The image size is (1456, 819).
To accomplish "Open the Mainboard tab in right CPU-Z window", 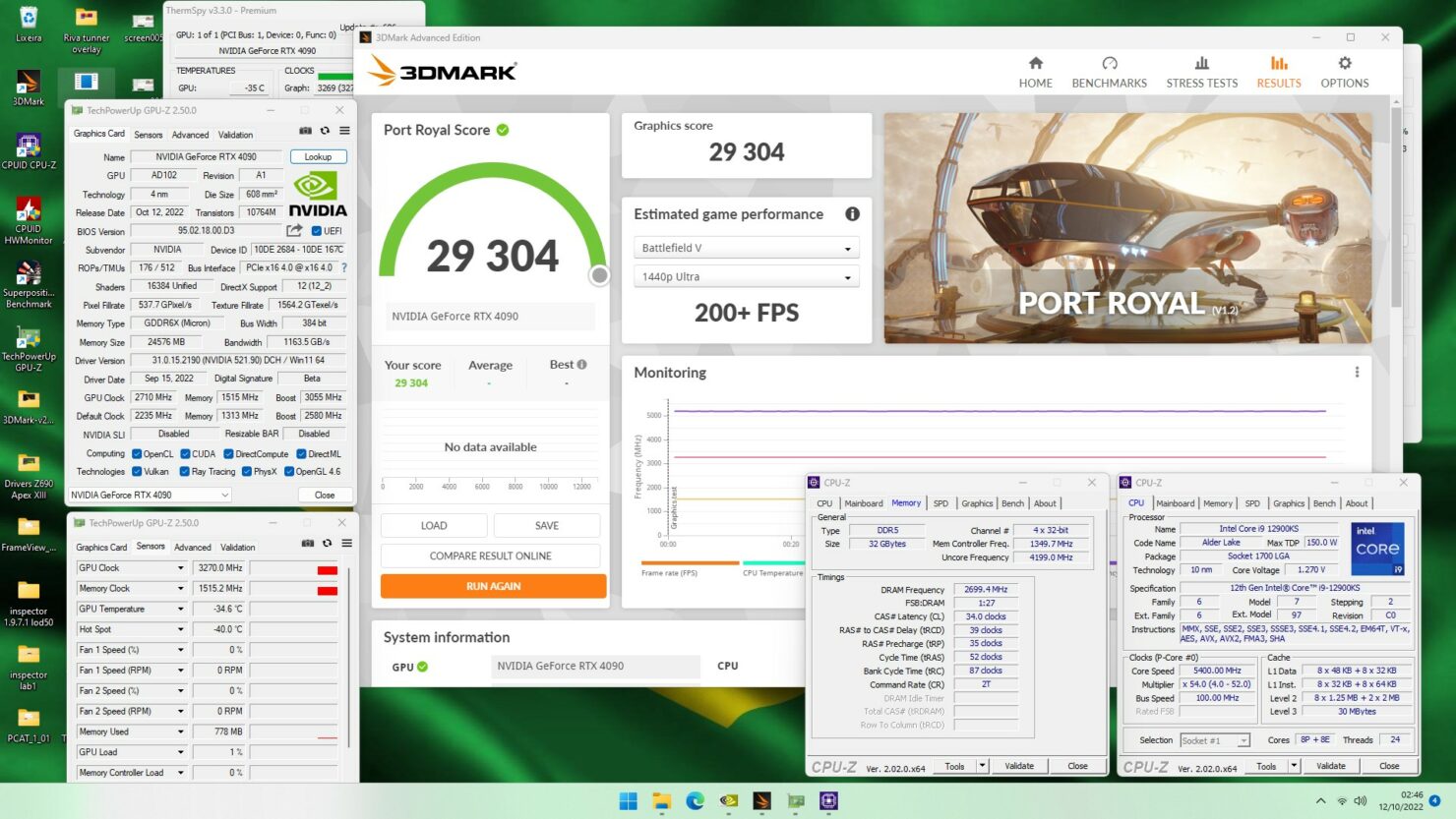I will pos(1176,503).
